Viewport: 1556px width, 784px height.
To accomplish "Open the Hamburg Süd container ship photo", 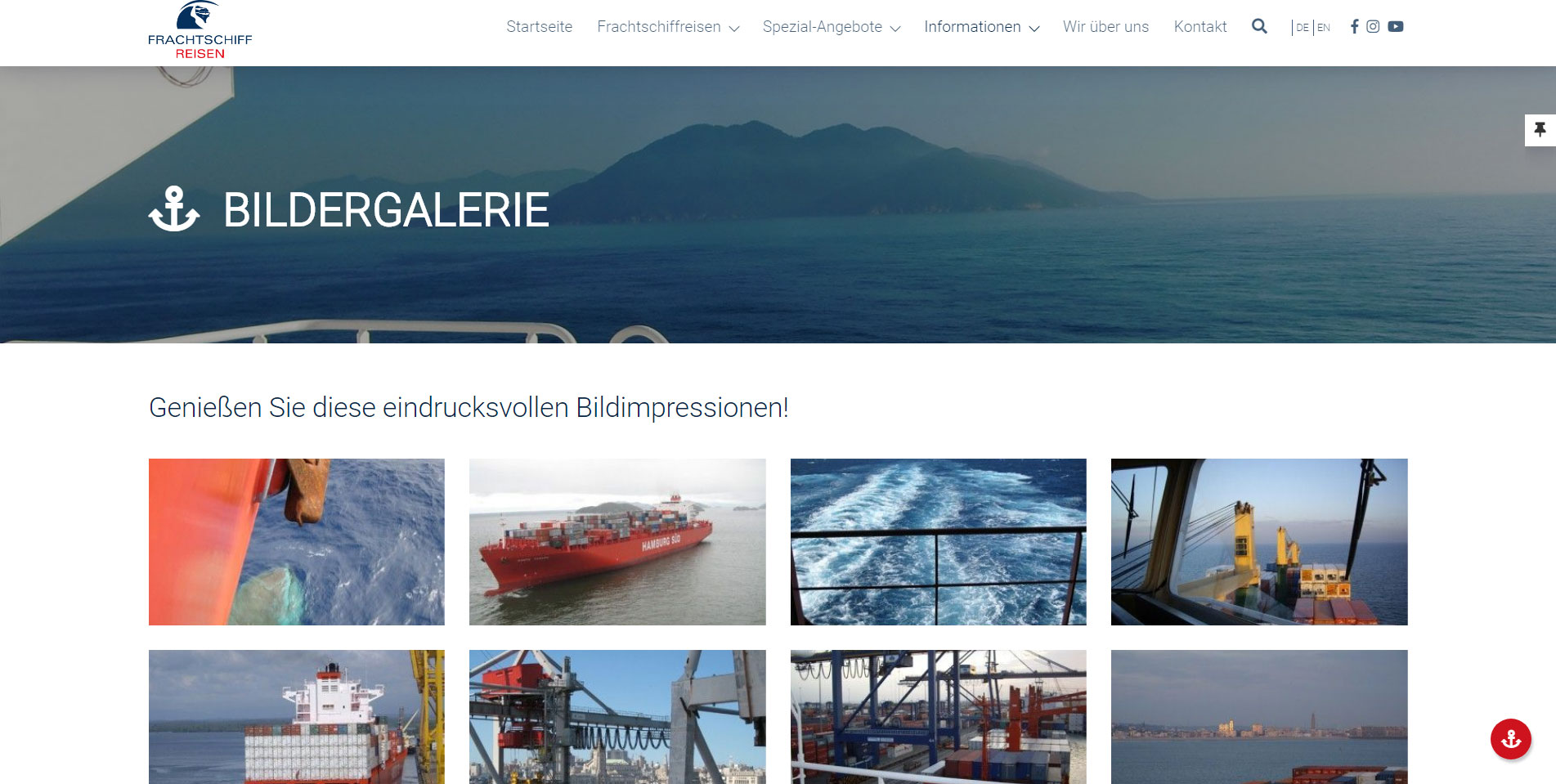I will (617, 542).
